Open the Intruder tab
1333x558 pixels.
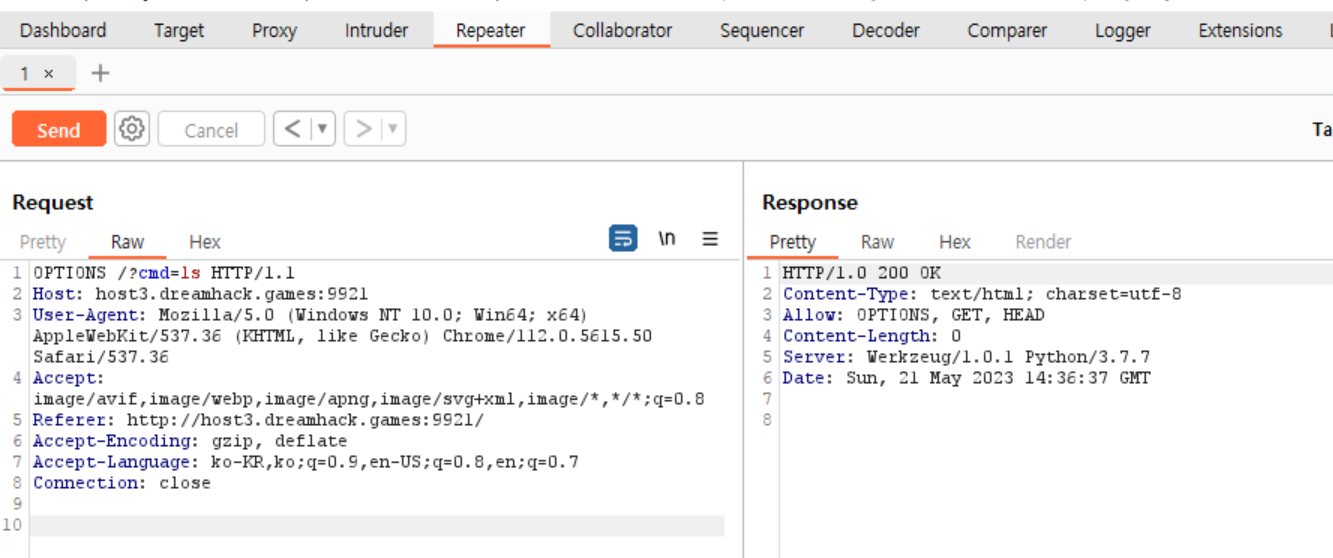pyautogui.click(x=377, y=30)
